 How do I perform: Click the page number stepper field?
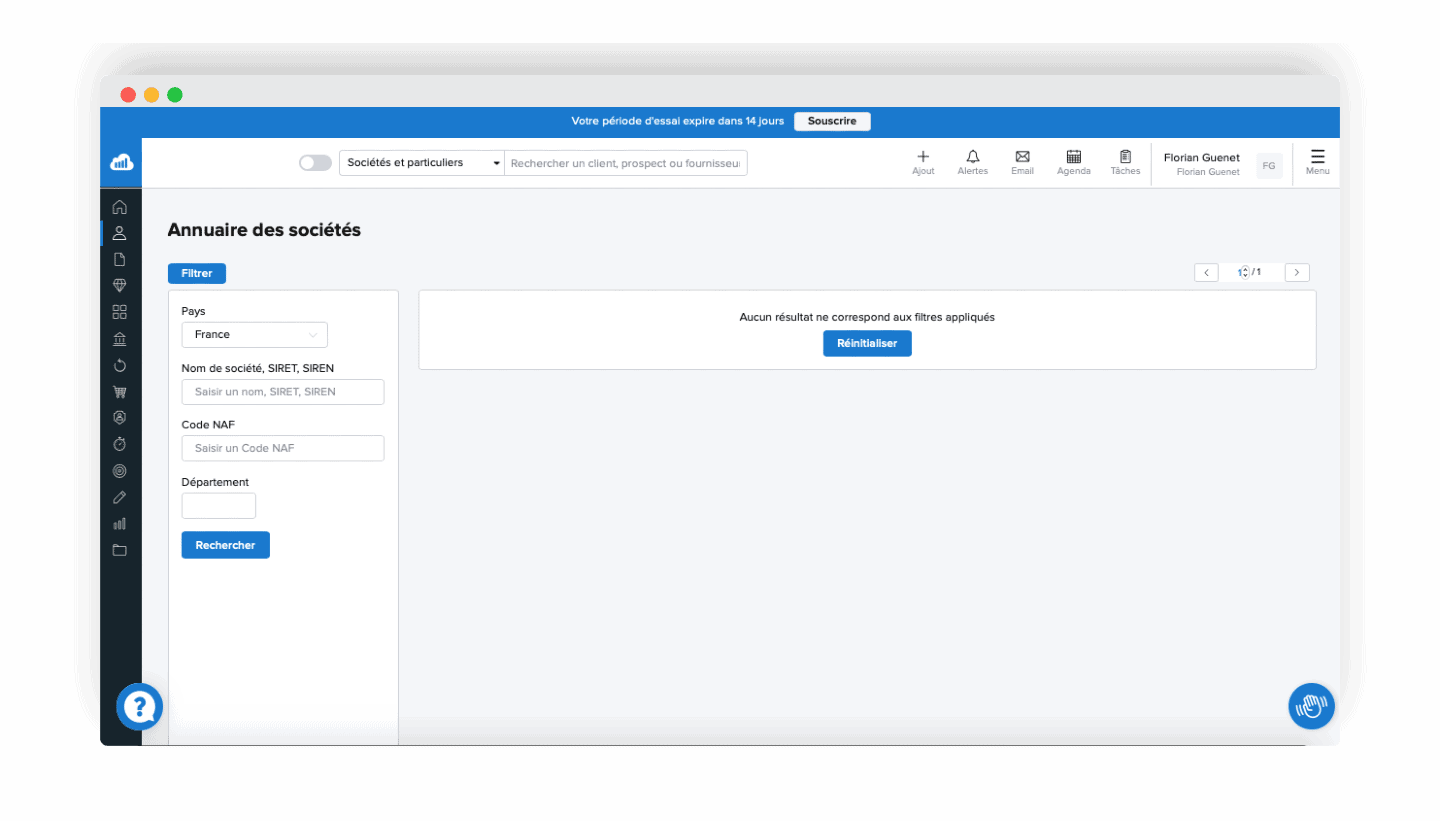pos(1242,272)
